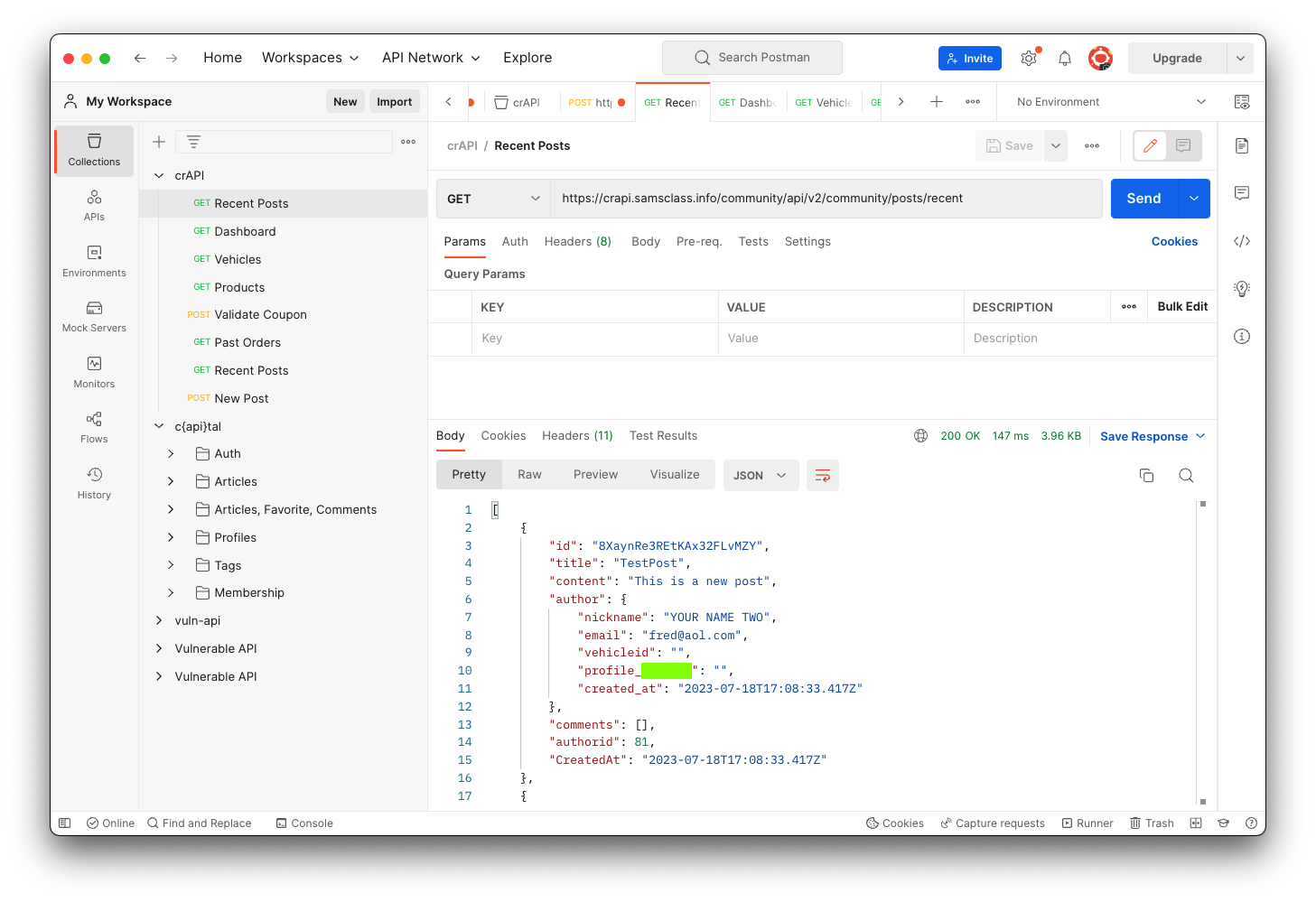Open the notifications bell

point(1065,58)
